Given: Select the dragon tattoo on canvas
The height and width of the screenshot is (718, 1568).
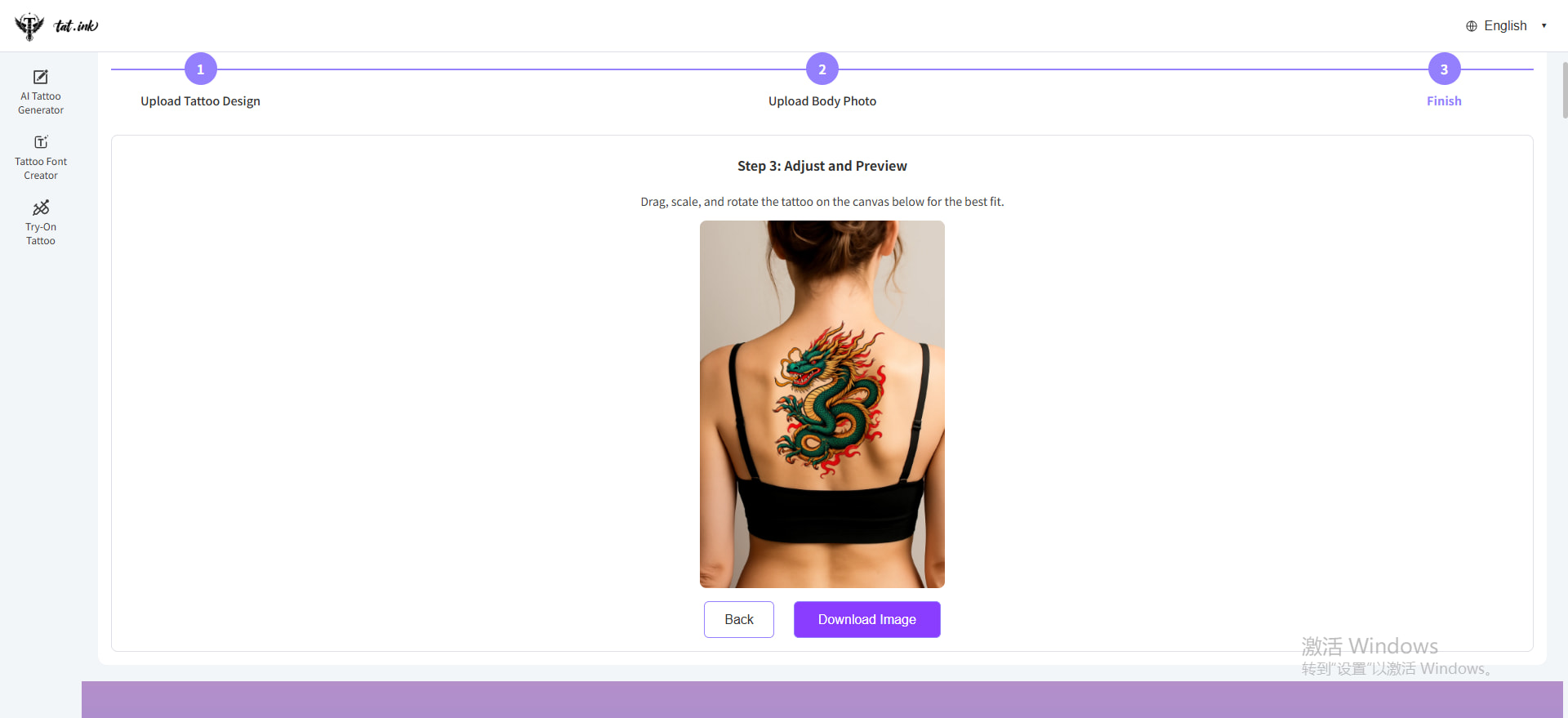Looking at the screenshot, I should [x=829, y=400].
